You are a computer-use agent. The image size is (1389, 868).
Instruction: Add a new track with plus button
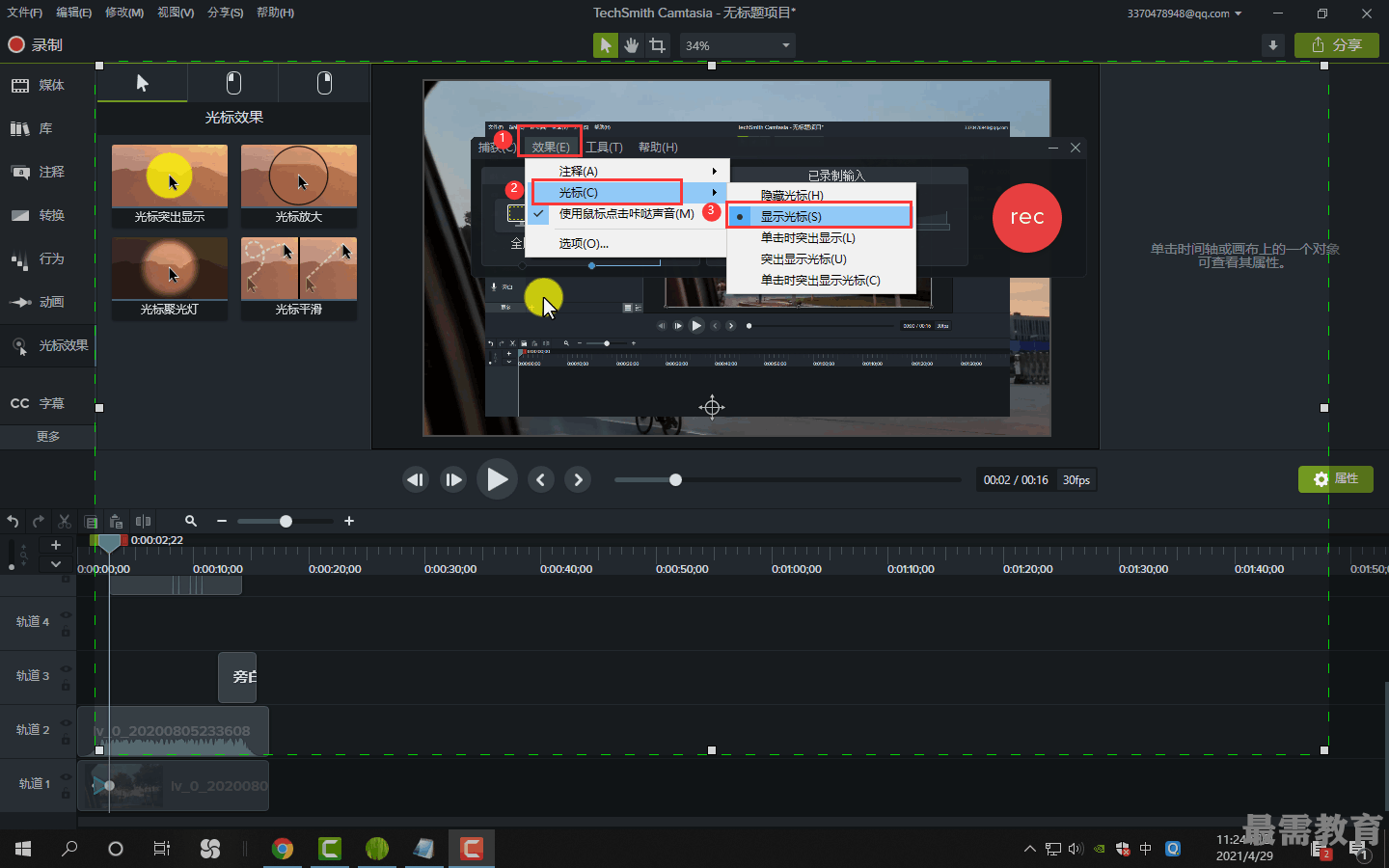(56, 545)
